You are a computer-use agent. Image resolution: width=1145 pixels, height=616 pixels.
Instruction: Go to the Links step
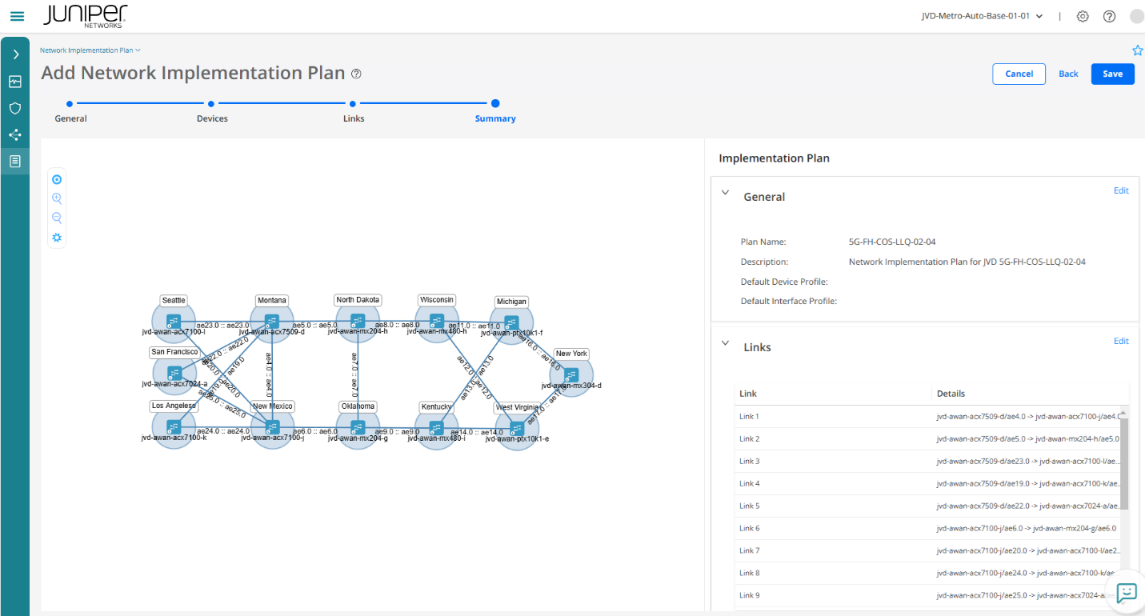click(353, 103)
